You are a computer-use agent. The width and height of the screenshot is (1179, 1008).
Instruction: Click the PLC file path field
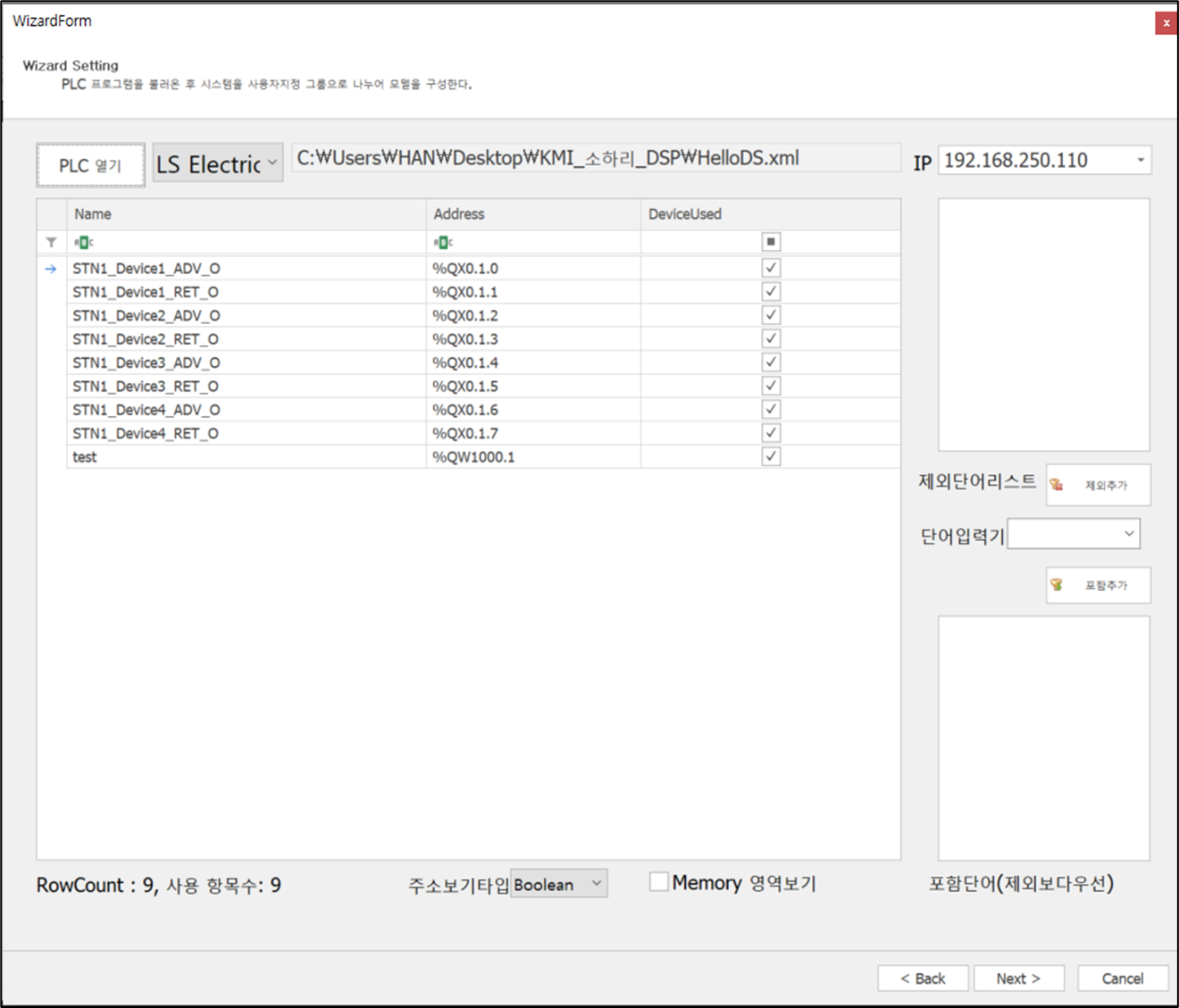click(x=596, y=159)
